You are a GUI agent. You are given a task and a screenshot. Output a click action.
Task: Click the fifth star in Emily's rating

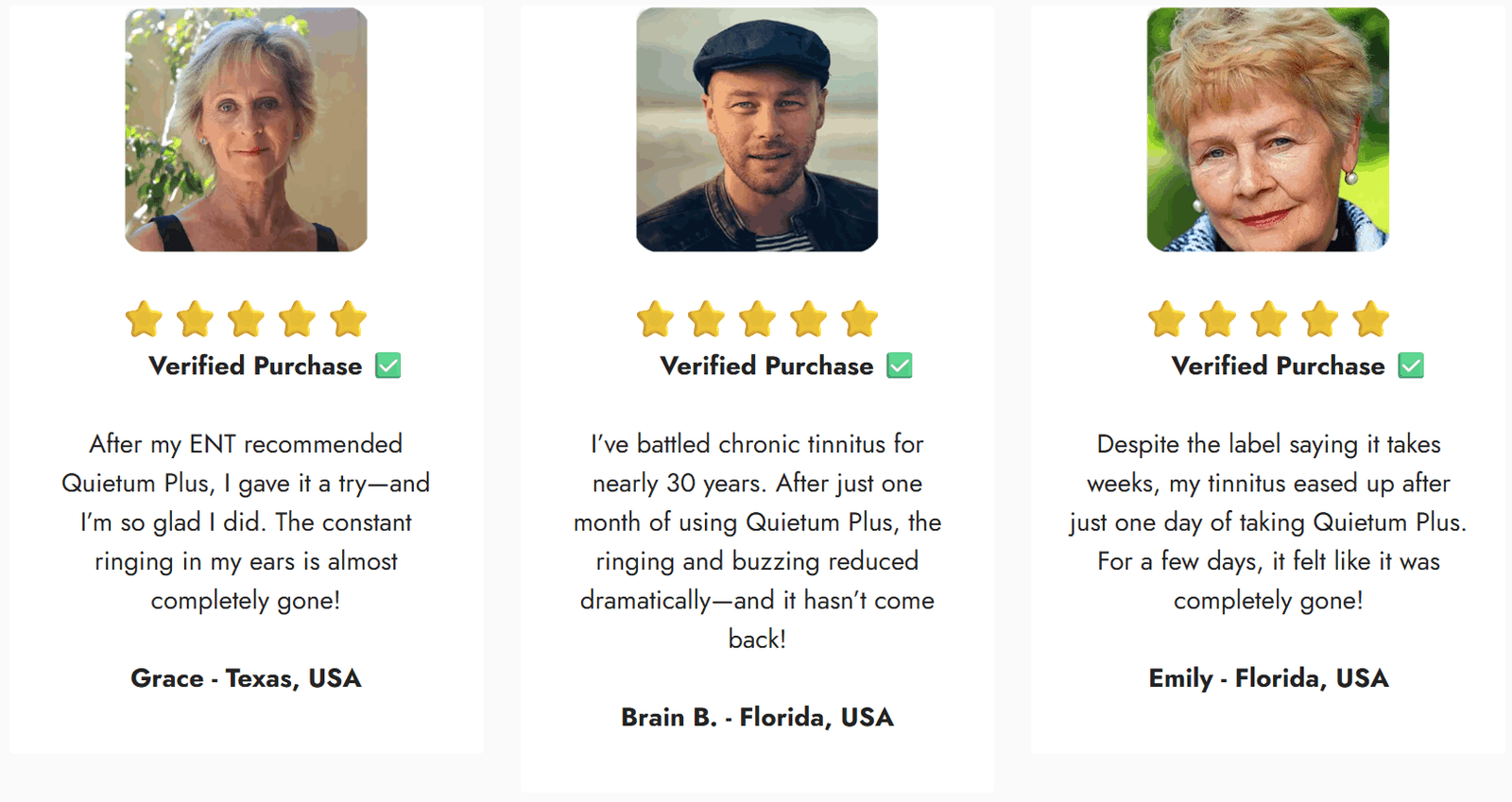[1370, 319]
